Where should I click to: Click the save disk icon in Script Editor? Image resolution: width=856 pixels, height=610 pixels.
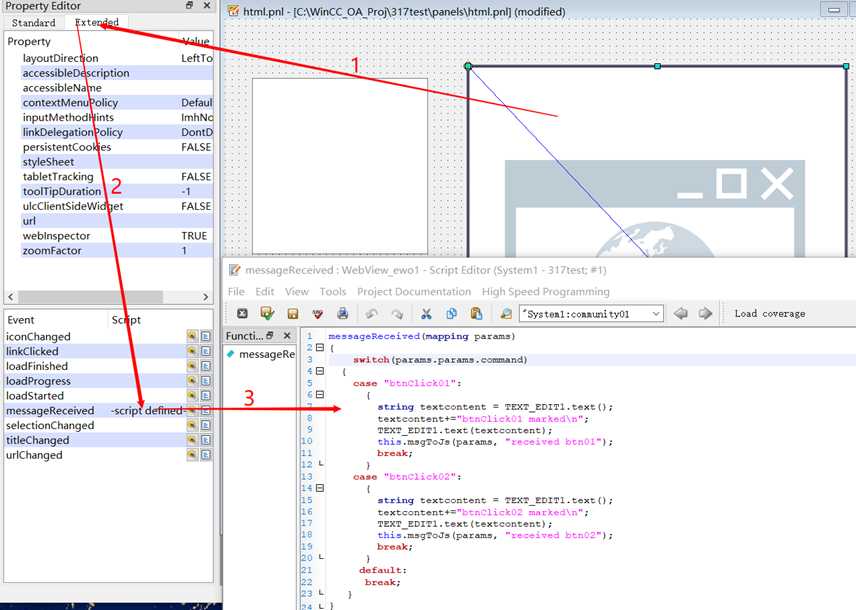293,313
